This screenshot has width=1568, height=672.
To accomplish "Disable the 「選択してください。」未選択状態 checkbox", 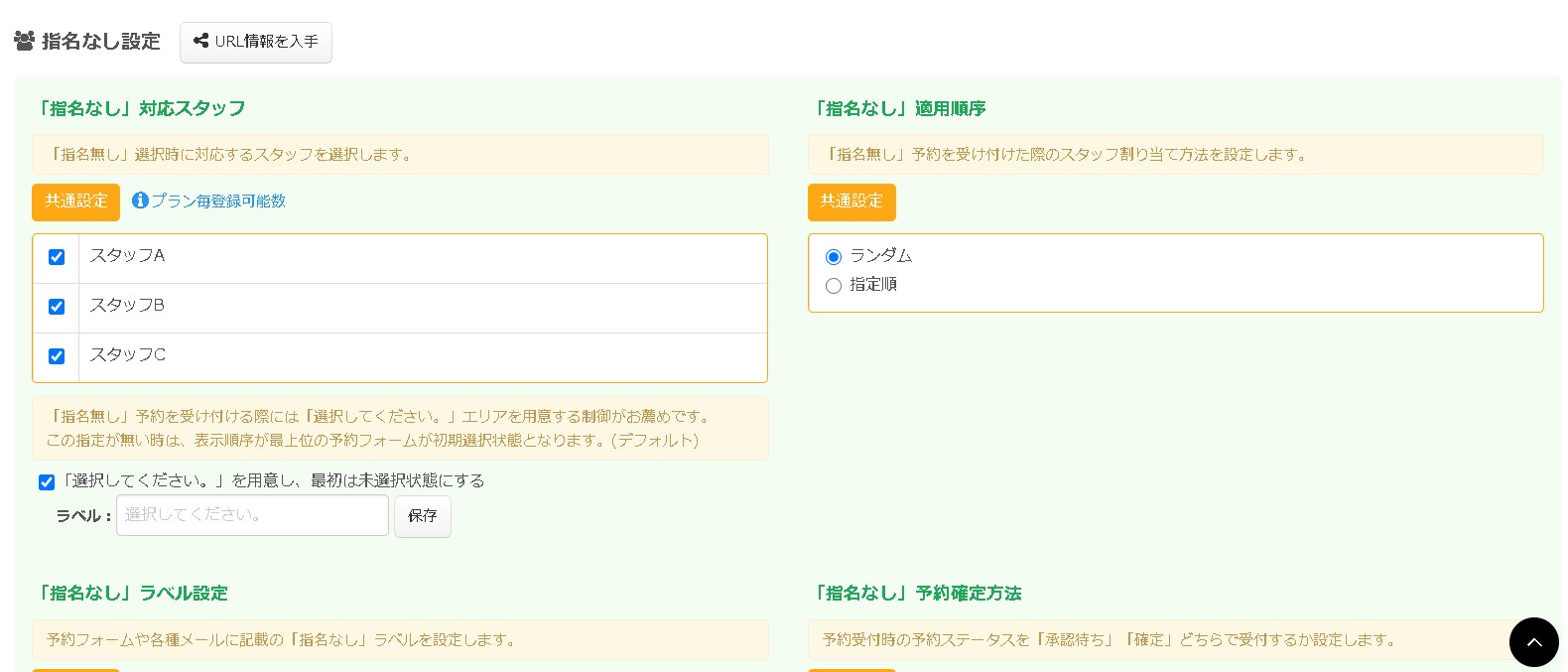I will [x=46, y=482].
